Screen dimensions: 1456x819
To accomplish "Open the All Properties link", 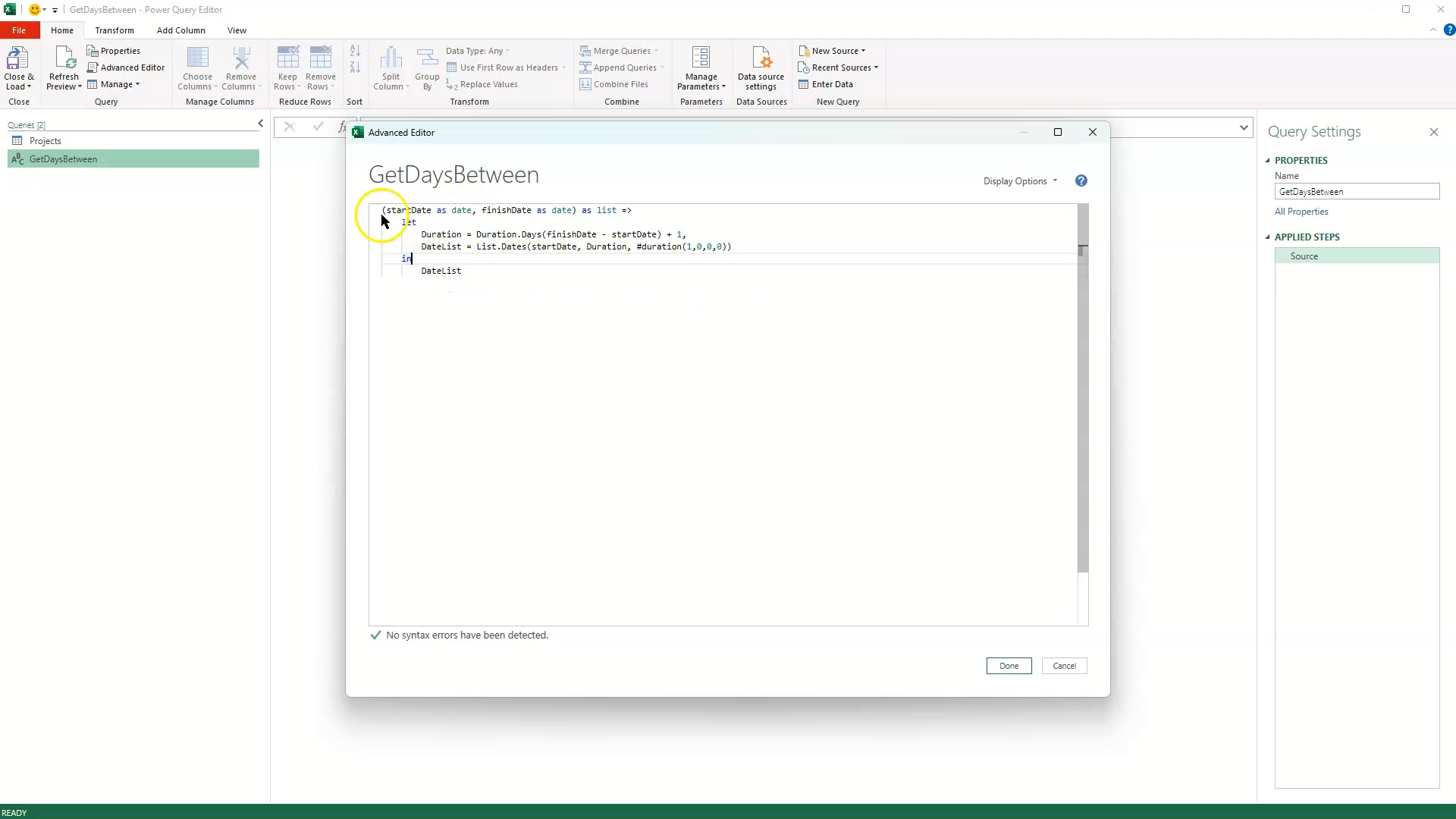I will pos(1301,212).
